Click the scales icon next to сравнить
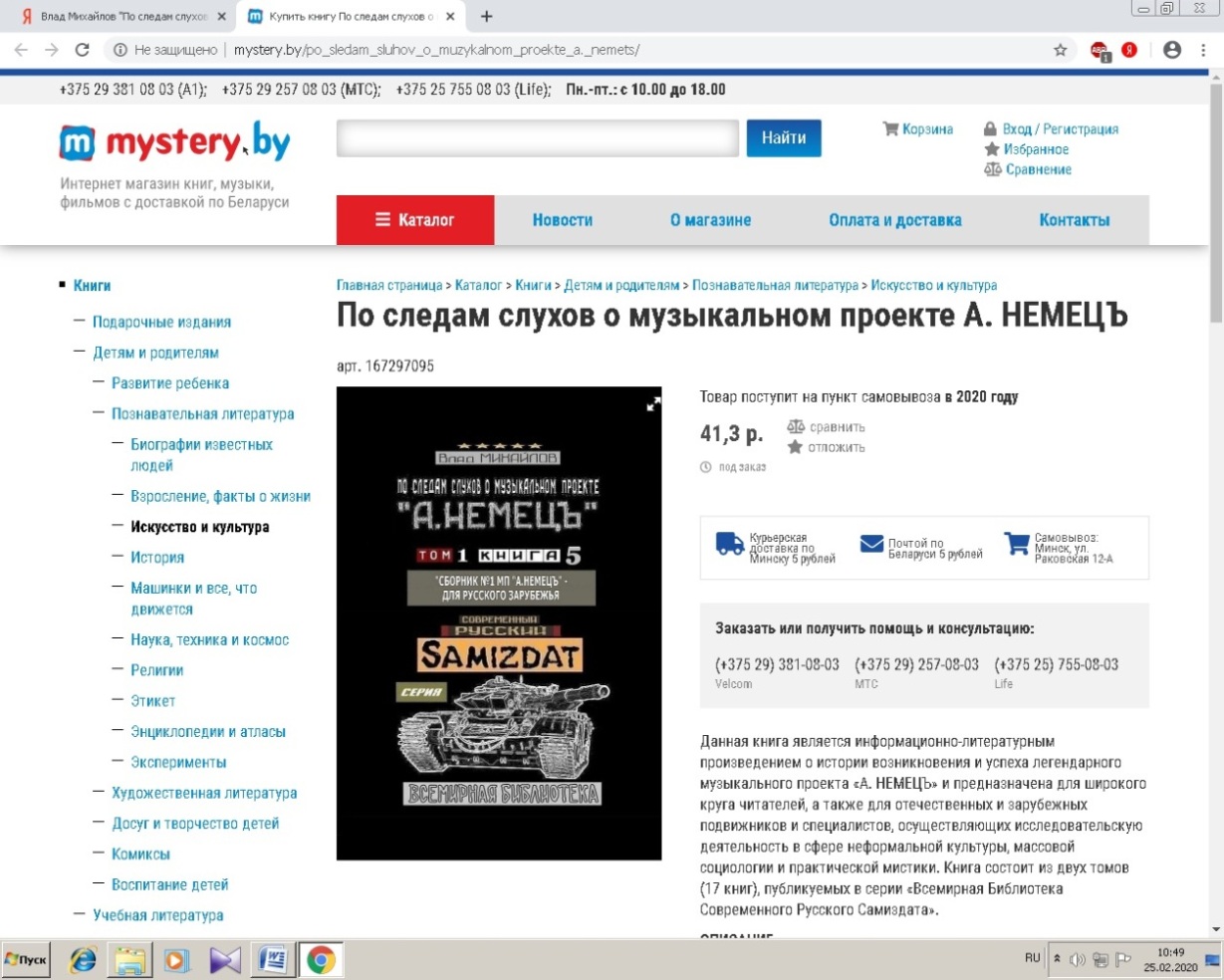1224x980 pixels. (795, 426)
